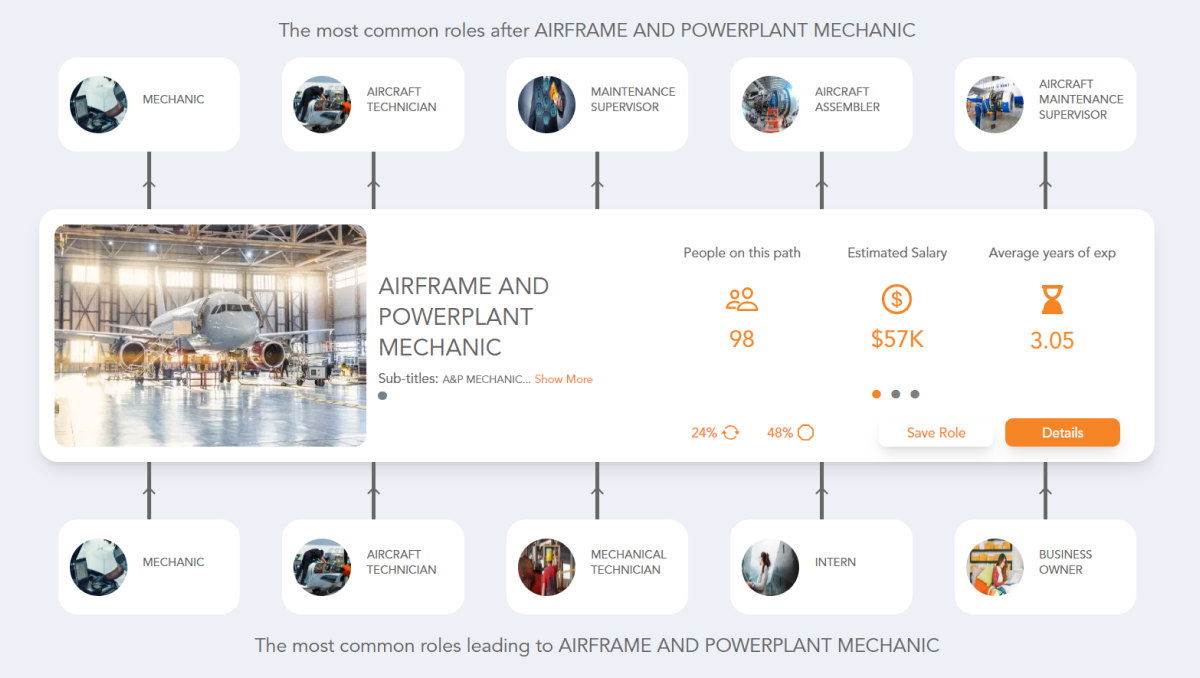
Task: Click the Business Owner circular photo icon
Action: (994, 567)
